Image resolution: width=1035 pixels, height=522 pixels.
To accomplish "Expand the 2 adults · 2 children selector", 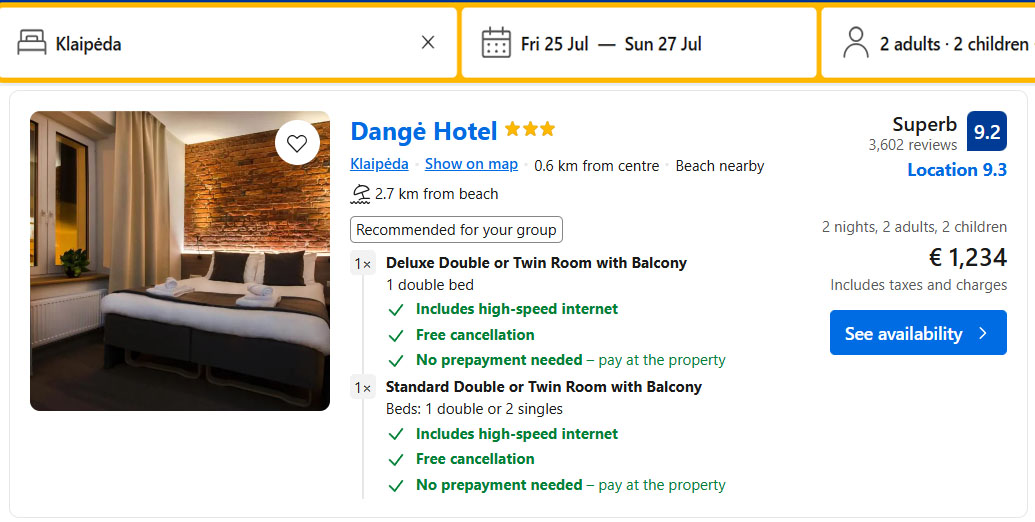I will [x=953, y=44].
